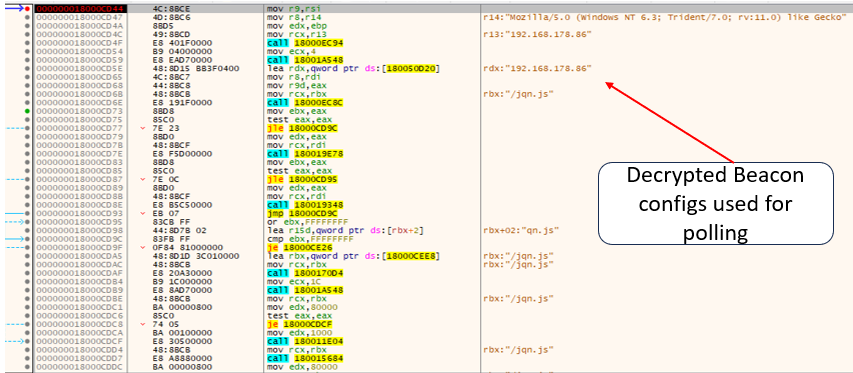Click the lea rdx 180050D20 instruction
Image resolution: width=853 pixels, height=373 pixels.
pos(354,69)
